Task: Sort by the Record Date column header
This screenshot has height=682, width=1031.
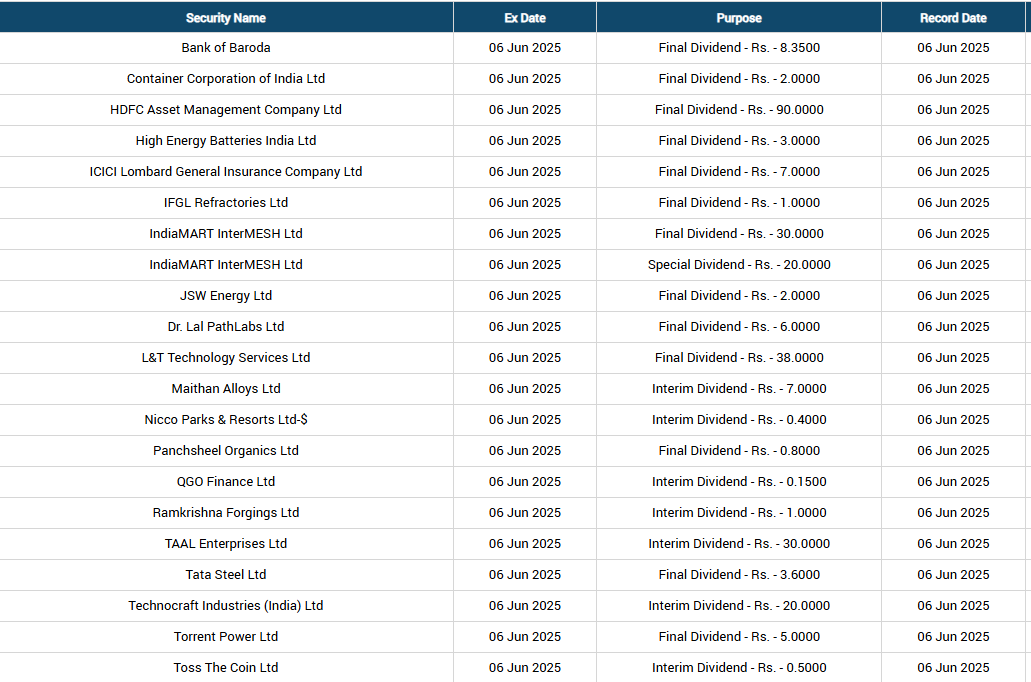Action: tap(953, 18)
